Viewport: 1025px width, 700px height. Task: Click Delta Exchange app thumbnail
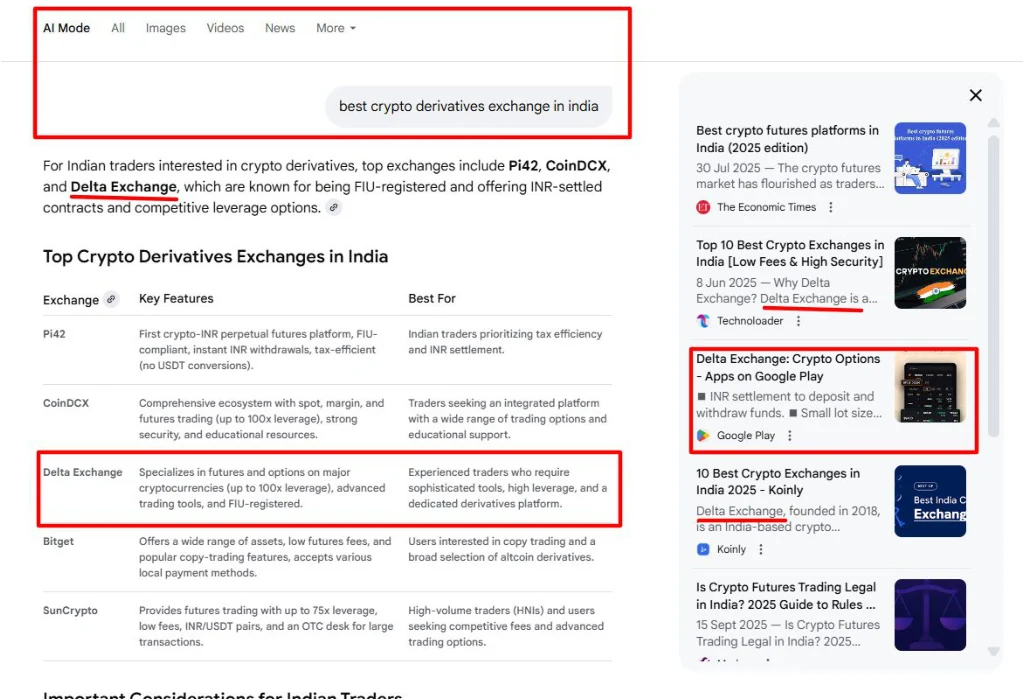click(x=930, y=387)
